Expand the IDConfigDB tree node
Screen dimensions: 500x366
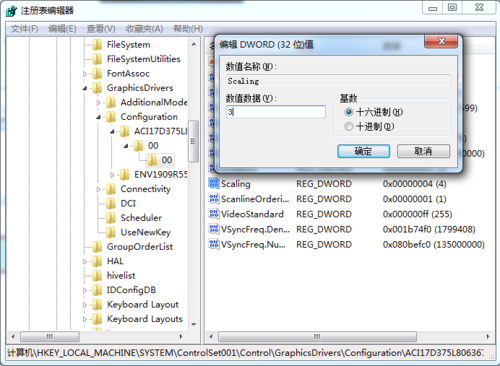coord(85,290)
